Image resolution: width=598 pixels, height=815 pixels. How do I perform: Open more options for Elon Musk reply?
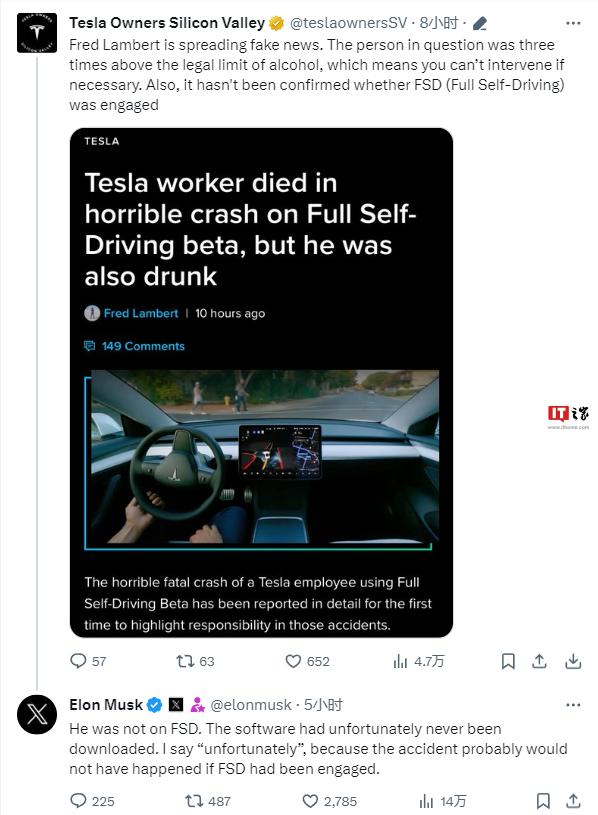[x=573, y=705]
